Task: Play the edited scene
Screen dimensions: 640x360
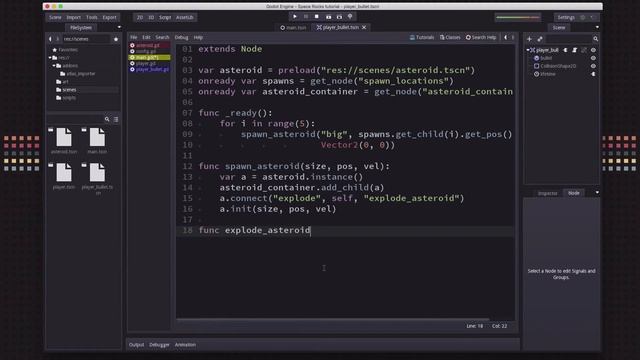Action: click(x=329, y=17)
